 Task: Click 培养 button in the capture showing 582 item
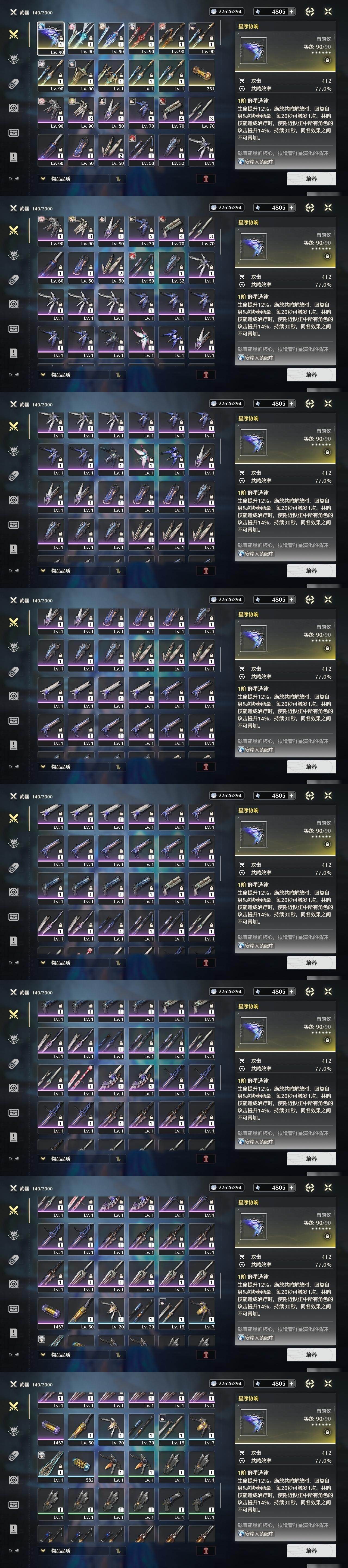pos(311,1550)
